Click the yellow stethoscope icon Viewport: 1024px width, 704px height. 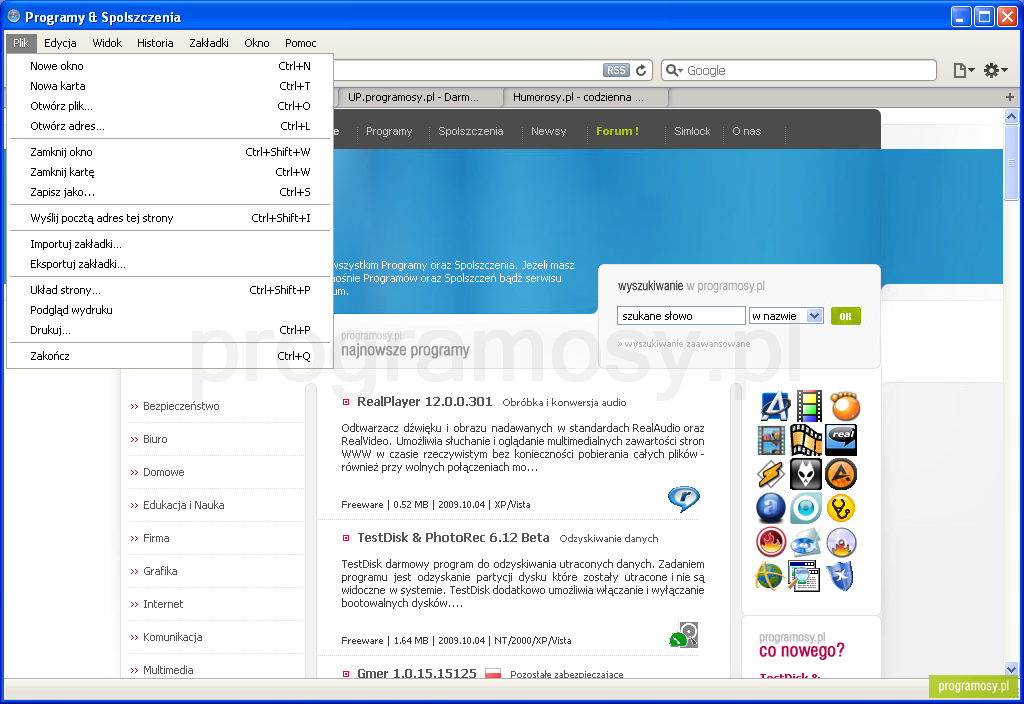841,508
